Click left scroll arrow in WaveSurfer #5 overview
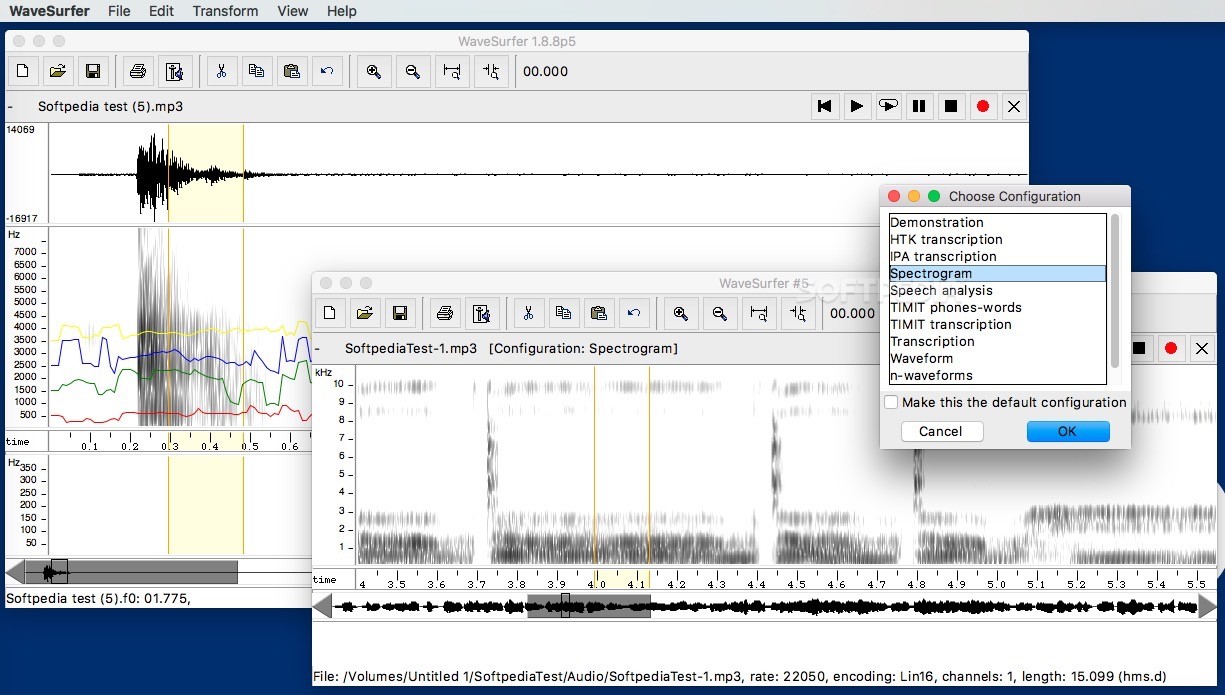Image resolution: width=1225 pixels, height=695 pixels. (x=322, y=606)
